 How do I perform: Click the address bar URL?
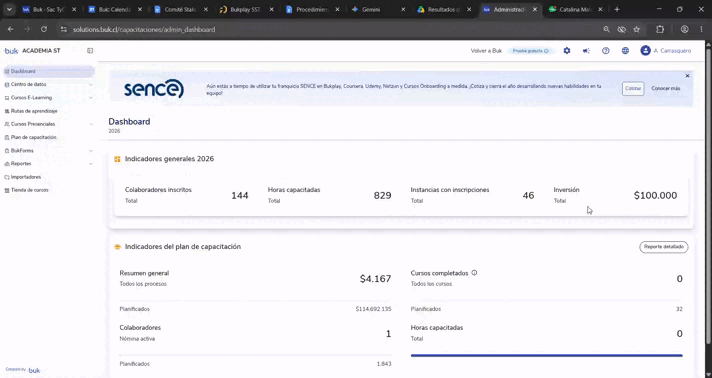click(x=144, y=29)
